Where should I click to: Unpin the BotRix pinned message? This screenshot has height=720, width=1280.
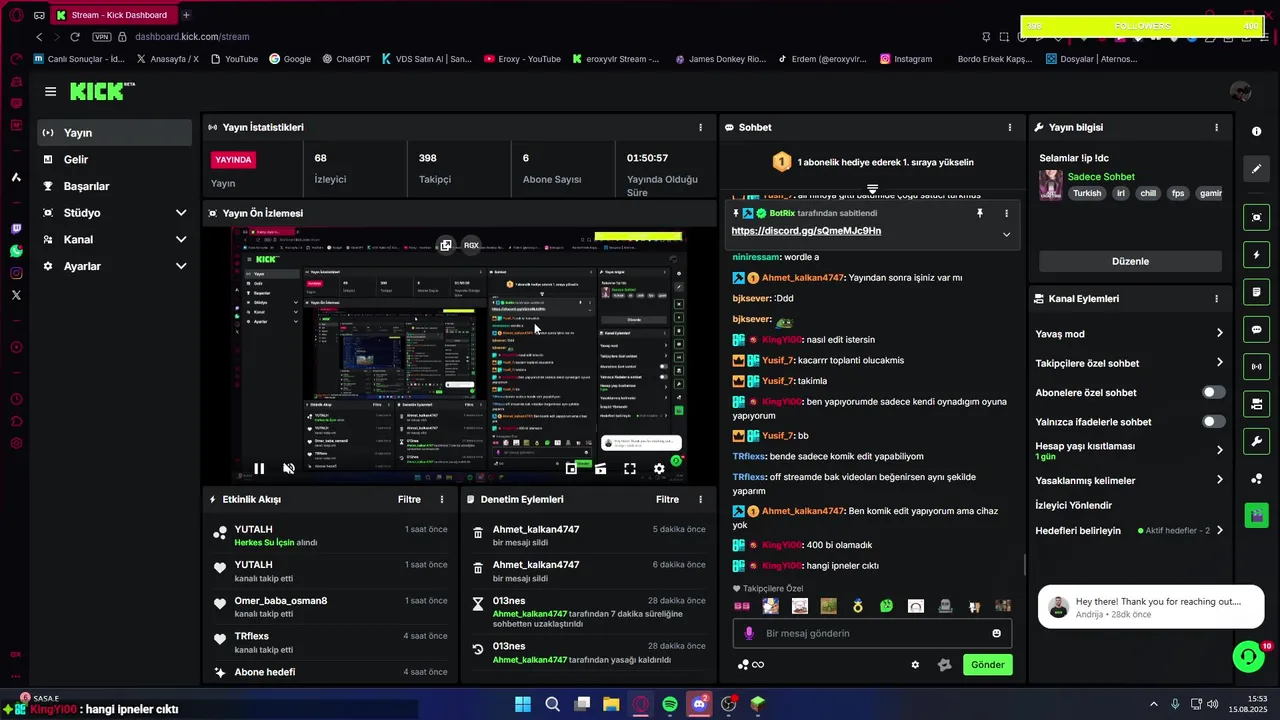(980, 213)
